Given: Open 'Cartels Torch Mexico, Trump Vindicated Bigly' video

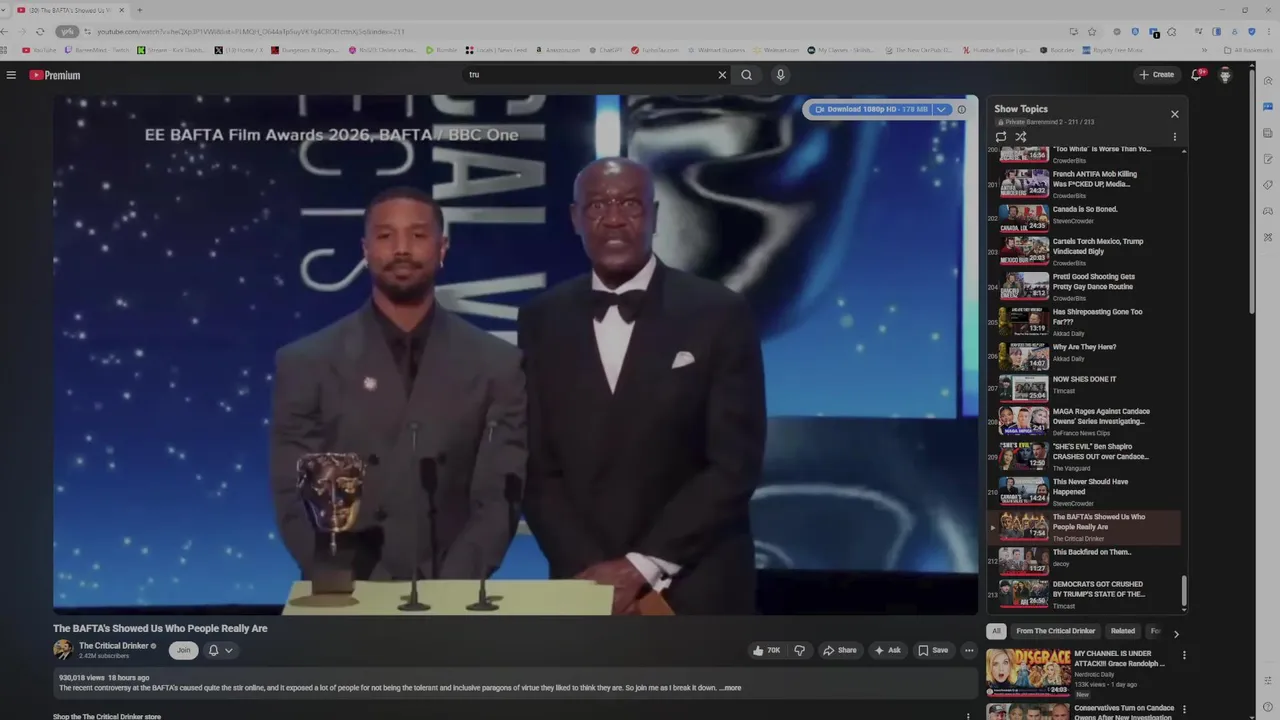Looking at the screenshot, I should tap(1086, 250).
